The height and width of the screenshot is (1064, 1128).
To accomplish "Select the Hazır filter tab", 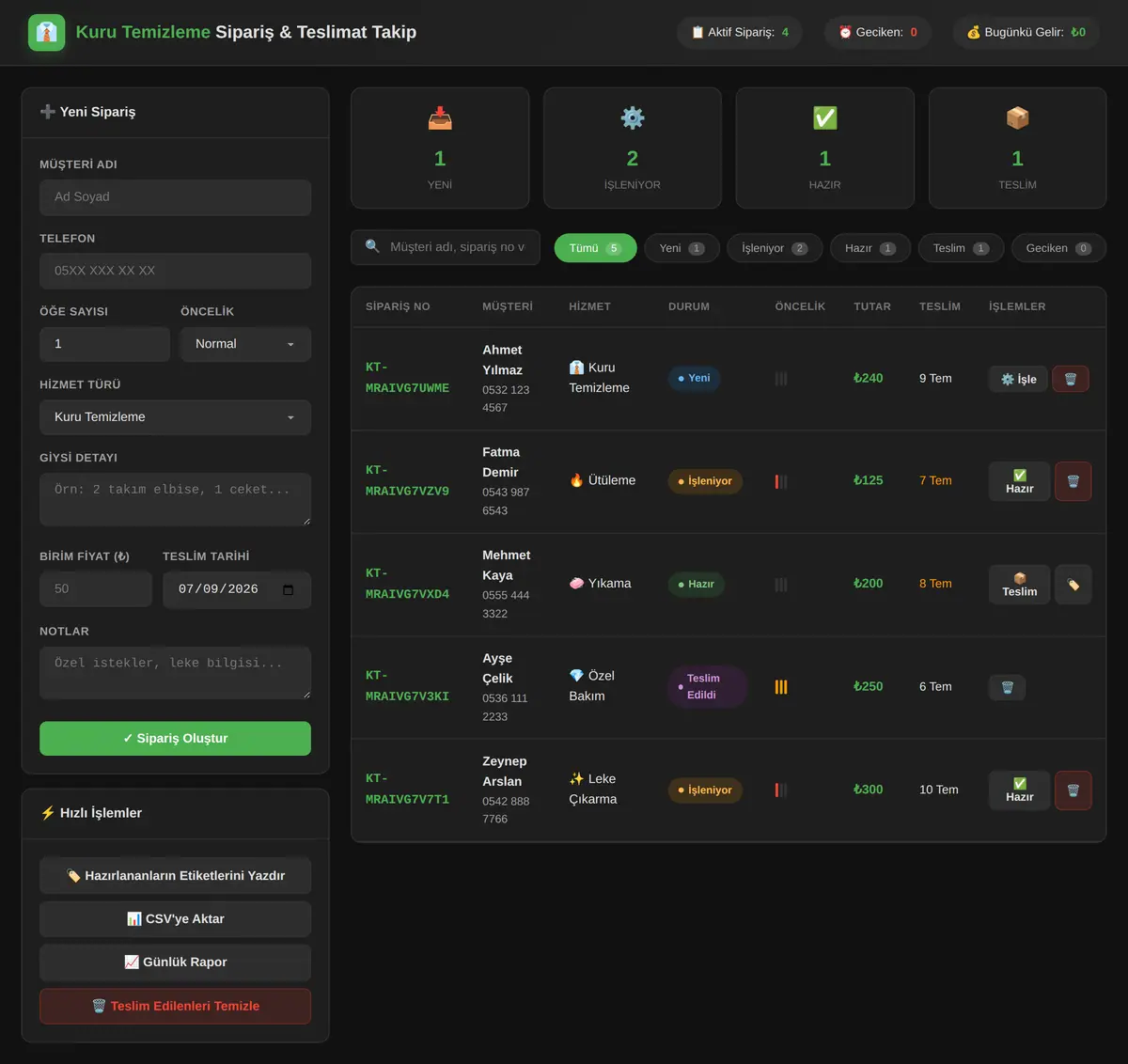I will click(x=870, y=248).
